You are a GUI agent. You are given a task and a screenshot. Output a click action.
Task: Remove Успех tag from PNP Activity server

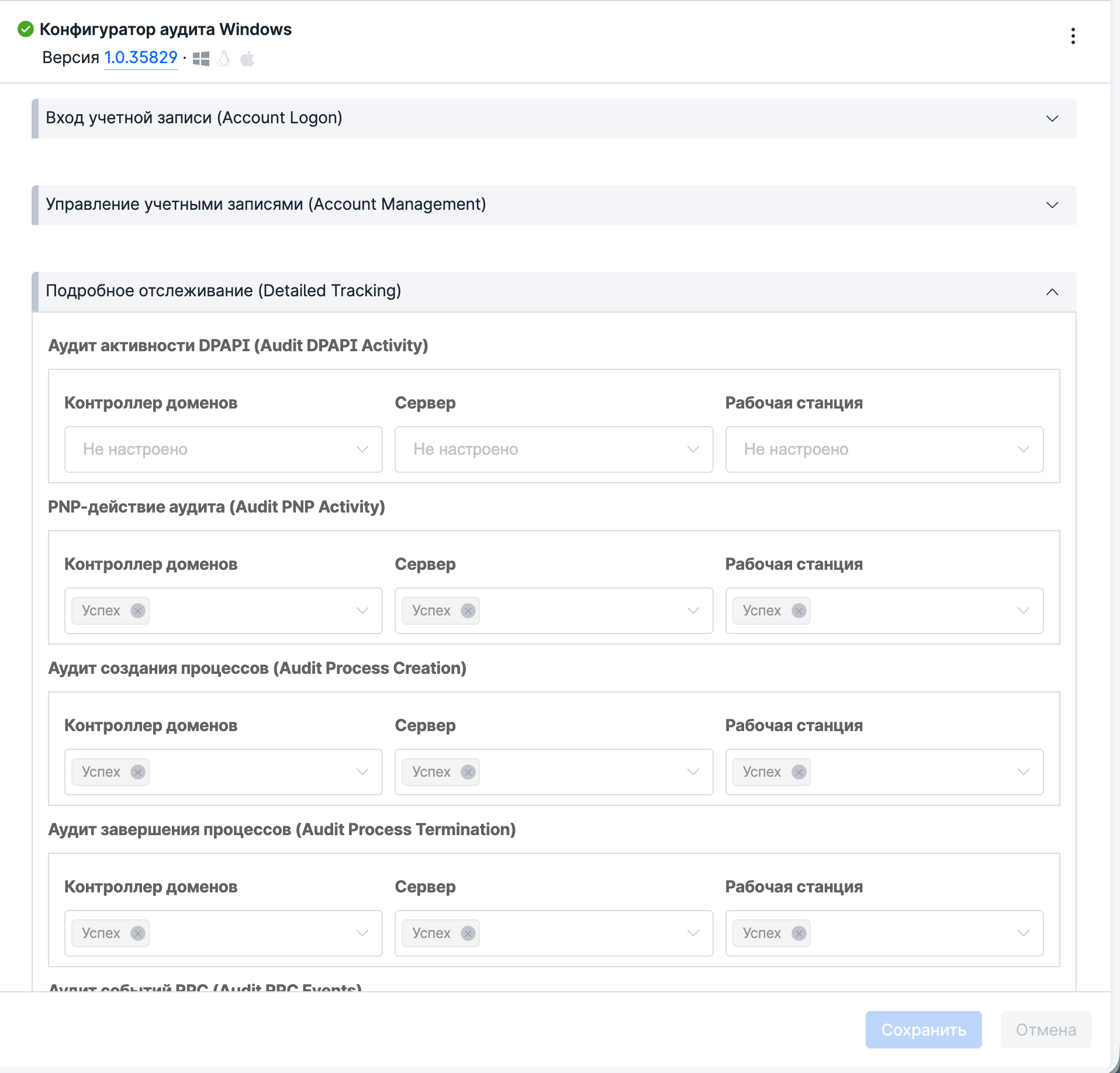click(468, 611)
